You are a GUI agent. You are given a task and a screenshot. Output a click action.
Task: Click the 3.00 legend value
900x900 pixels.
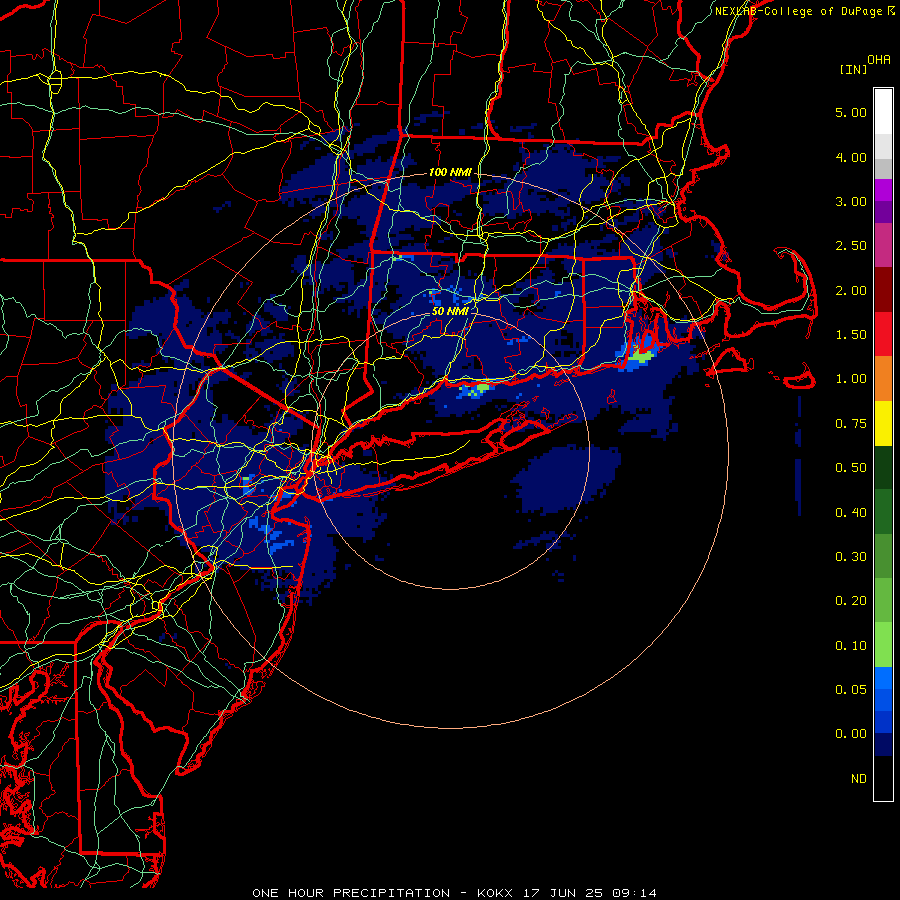point(851,201)
